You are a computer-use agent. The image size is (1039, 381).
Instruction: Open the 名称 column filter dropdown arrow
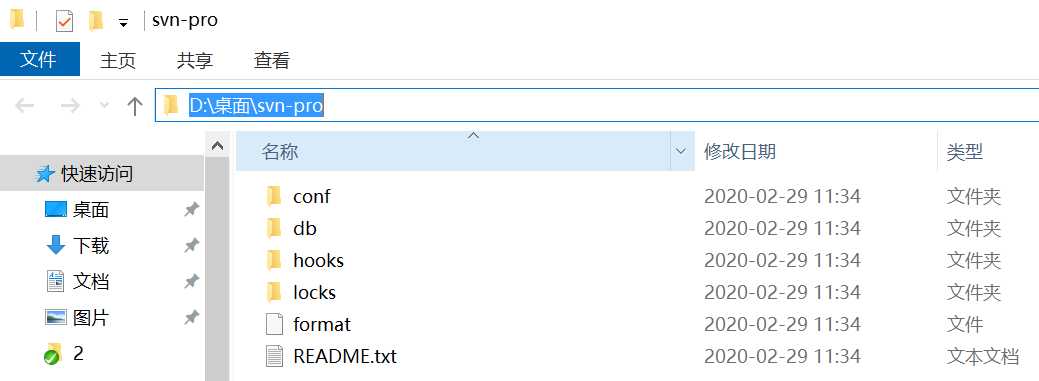(681, 152)
